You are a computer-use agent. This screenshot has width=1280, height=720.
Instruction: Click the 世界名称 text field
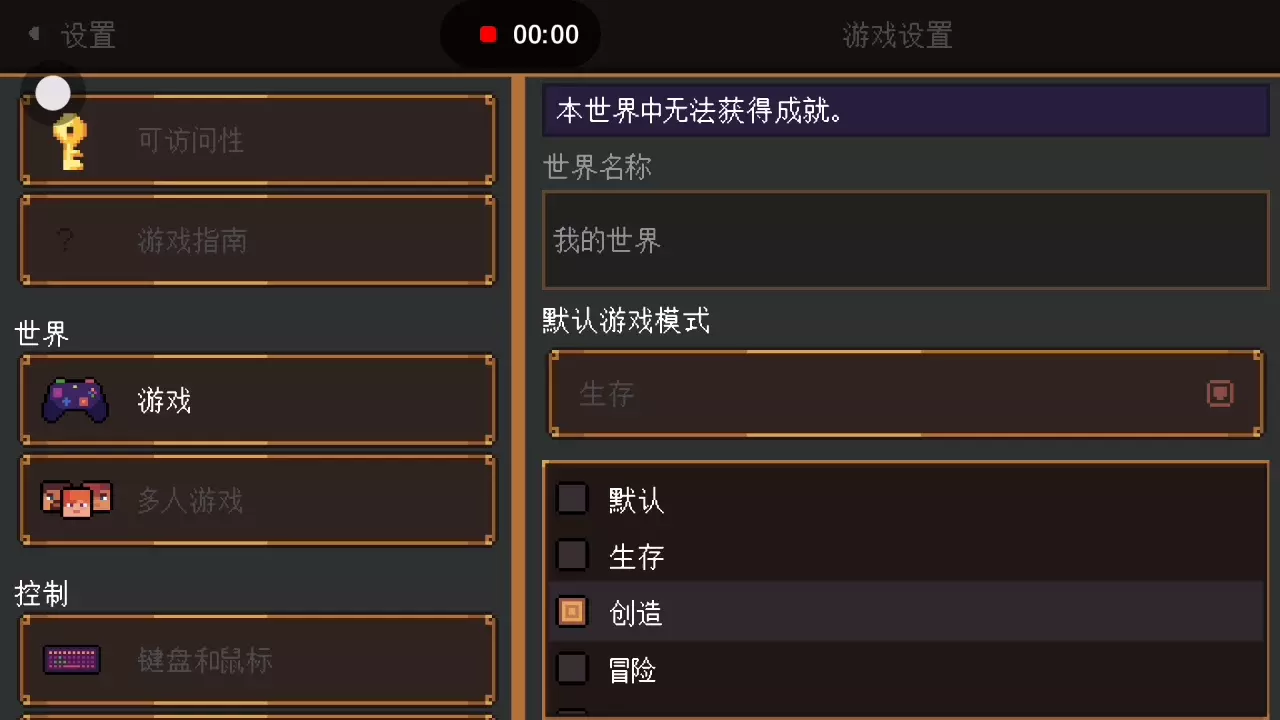point(905,240)
